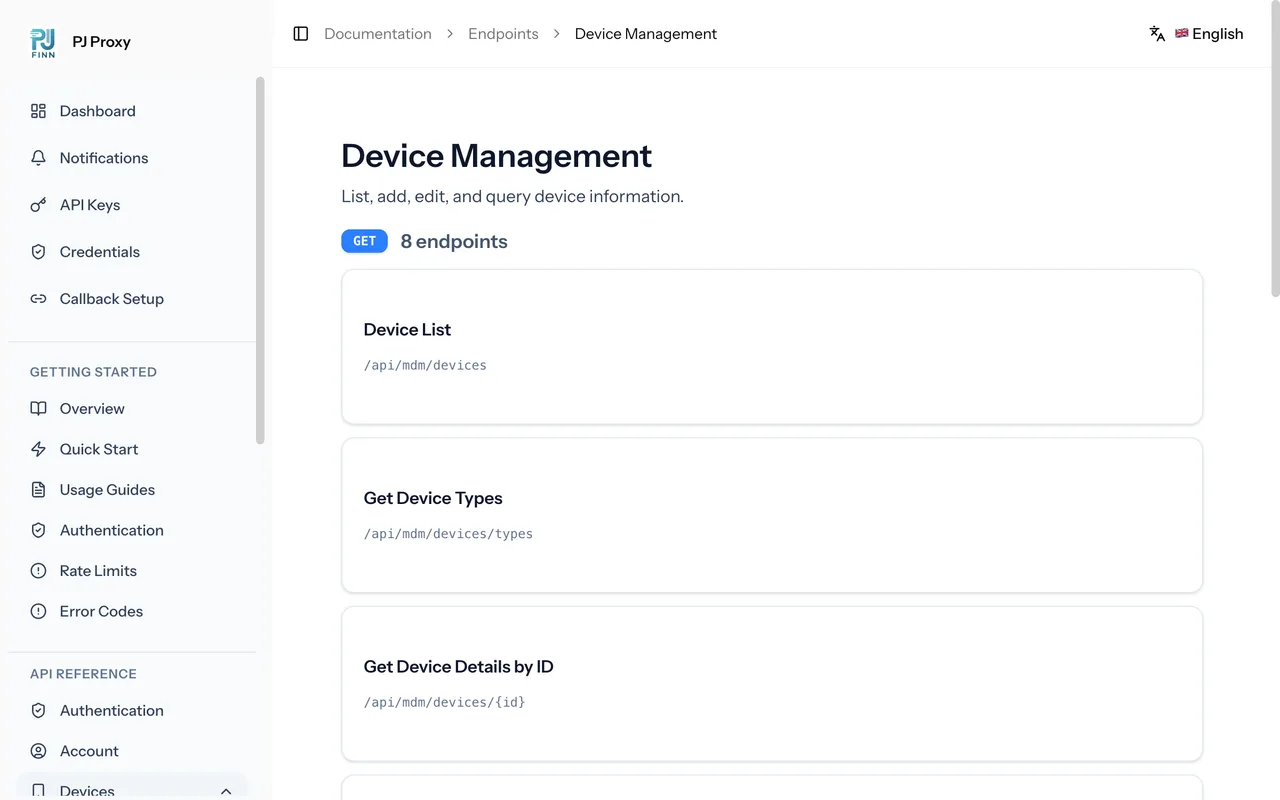This screenshot has width=1280, height=800.
Task: Click the Credentials shield icon
Action: [x=38, y=252]
